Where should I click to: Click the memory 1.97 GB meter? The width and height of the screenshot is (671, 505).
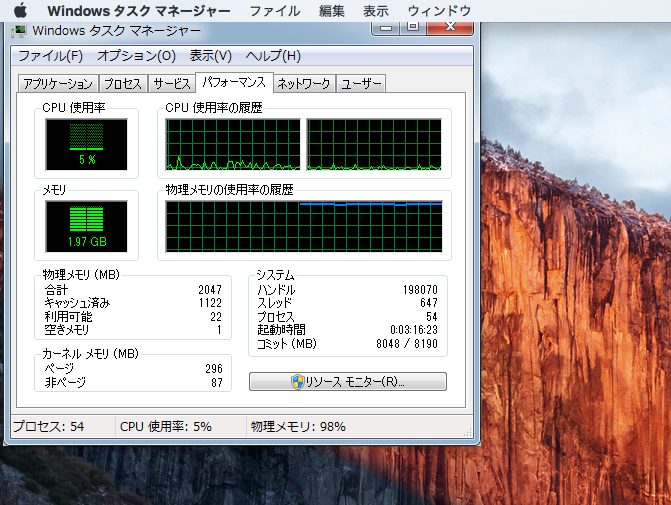pyautogui.click(x=86, y=226)
